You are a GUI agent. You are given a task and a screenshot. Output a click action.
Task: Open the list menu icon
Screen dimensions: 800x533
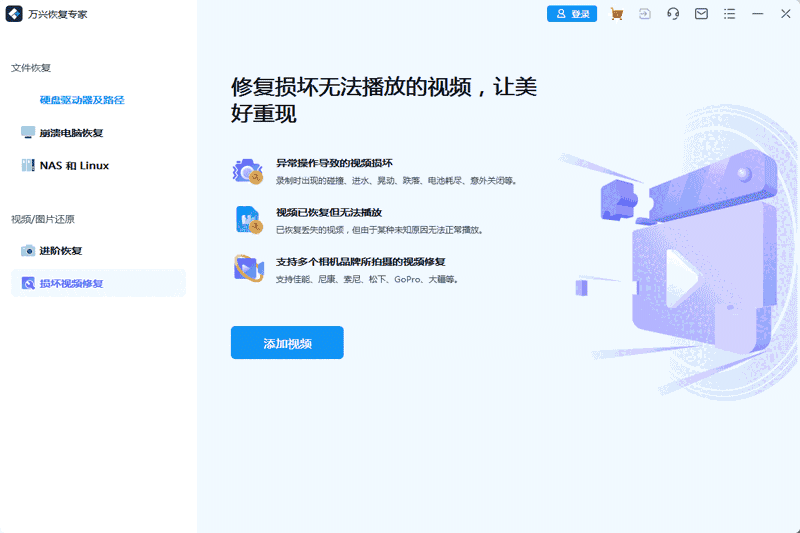730,14
